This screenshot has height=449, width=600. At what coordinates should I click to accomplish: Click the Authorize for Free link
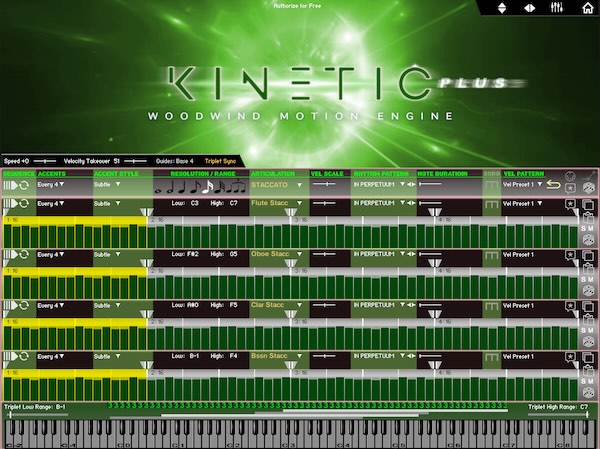297,5
